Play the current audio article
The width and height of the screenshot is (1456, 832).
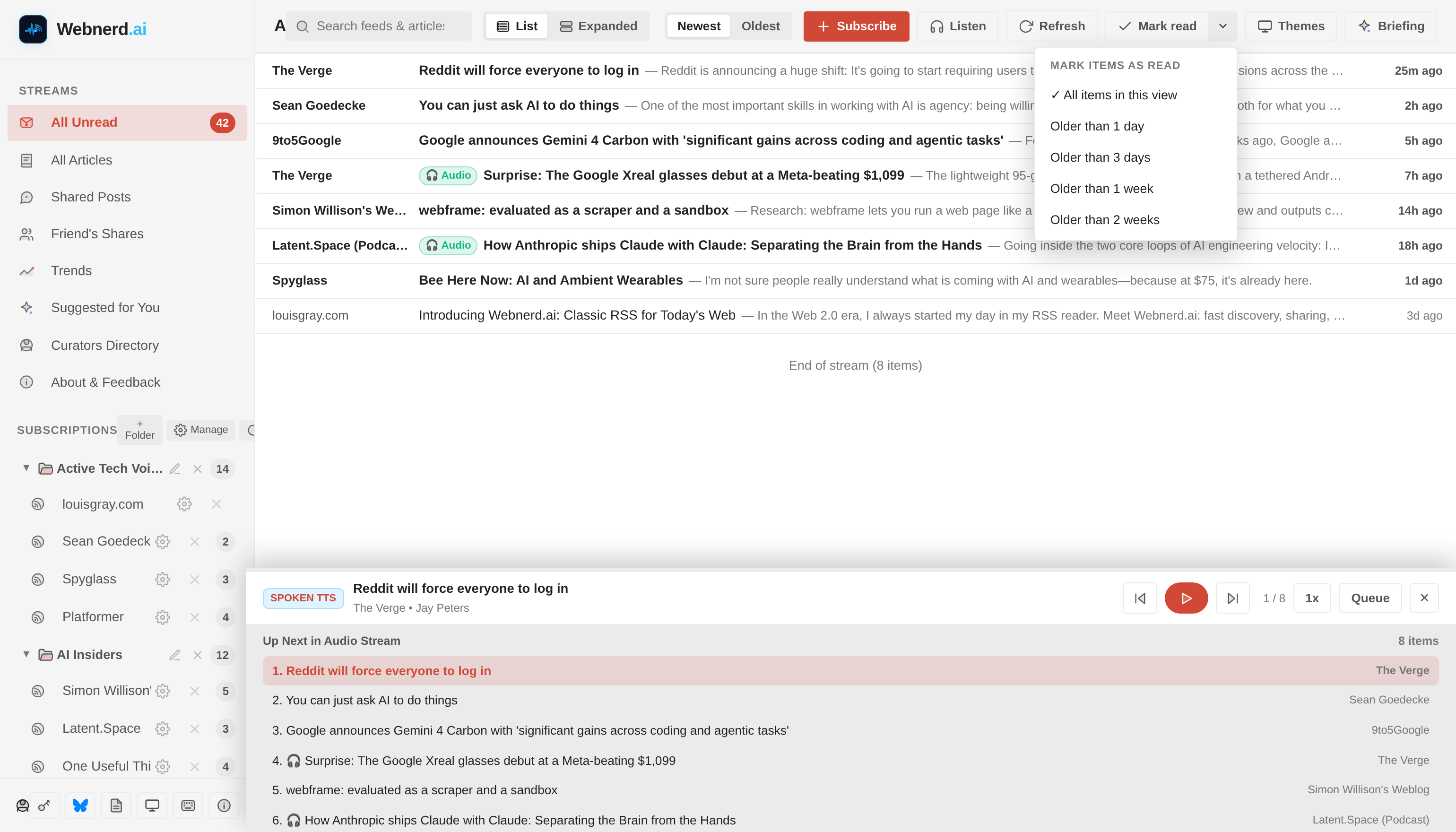1186,598
